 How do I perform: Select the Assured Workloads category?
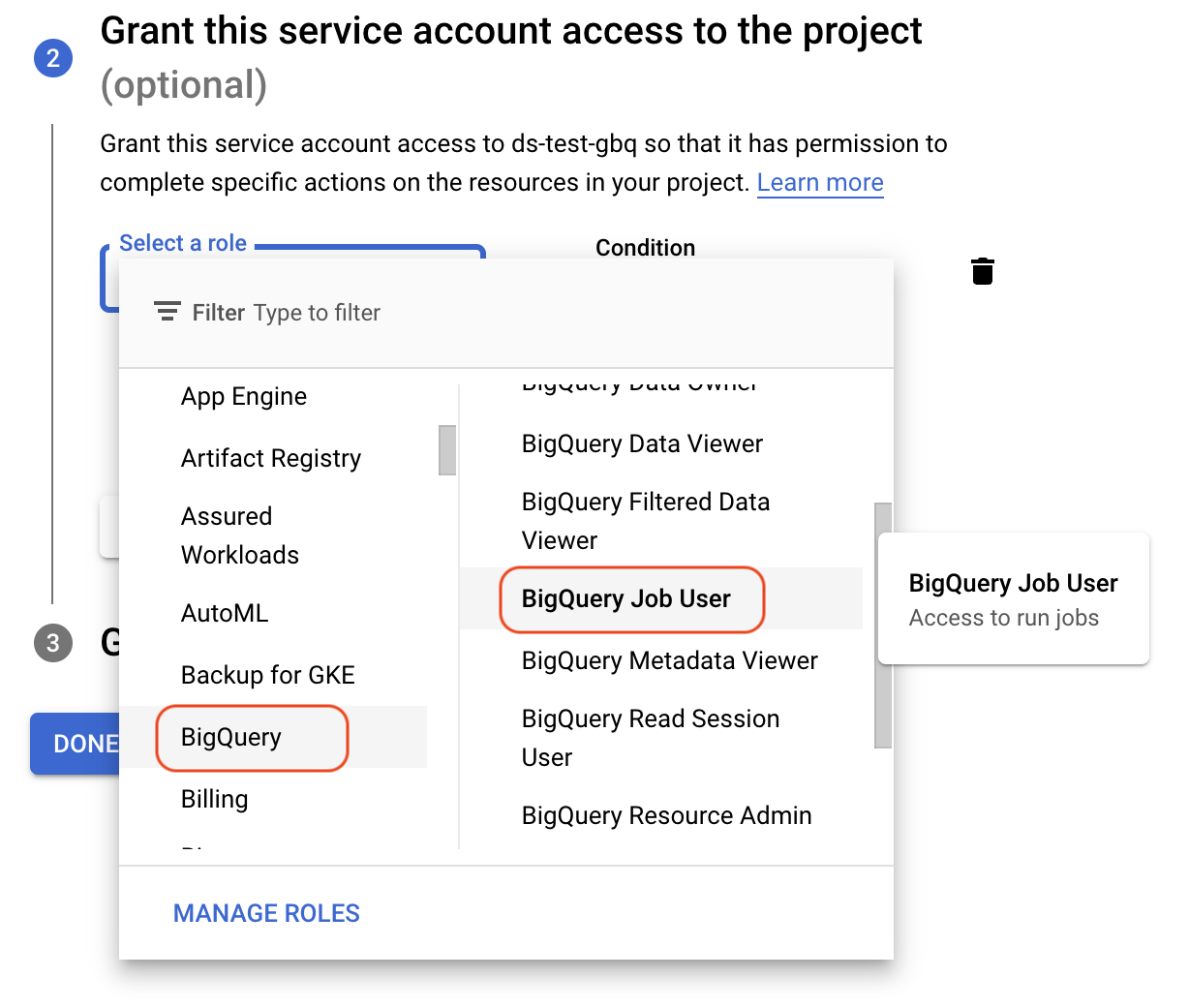pos(273,535)
